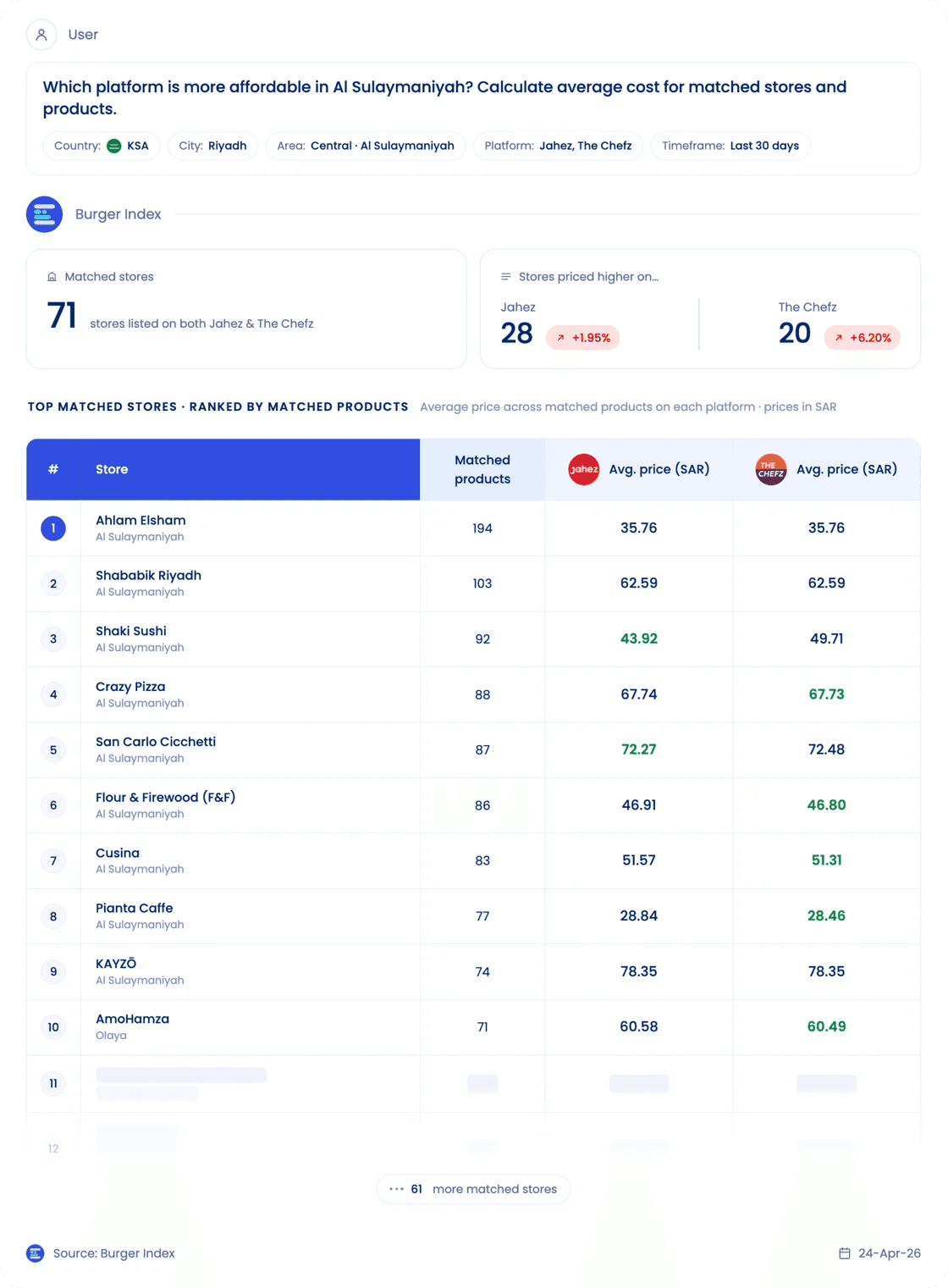Select the San Carlo Cicchetti store name
The width and height of the screenshot is (948, 1288).
156,742
